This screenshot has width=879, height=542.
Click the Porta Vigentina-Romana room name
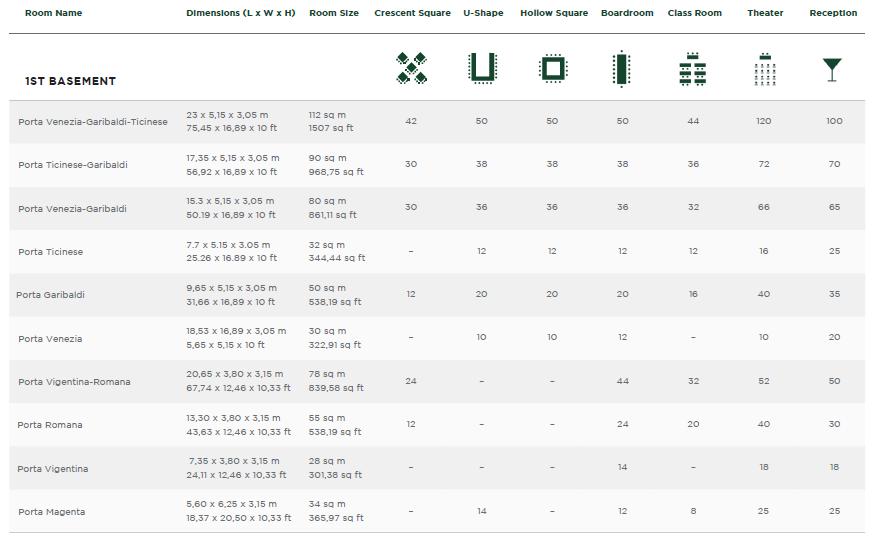pyautogui.click(x=74, y=382)
